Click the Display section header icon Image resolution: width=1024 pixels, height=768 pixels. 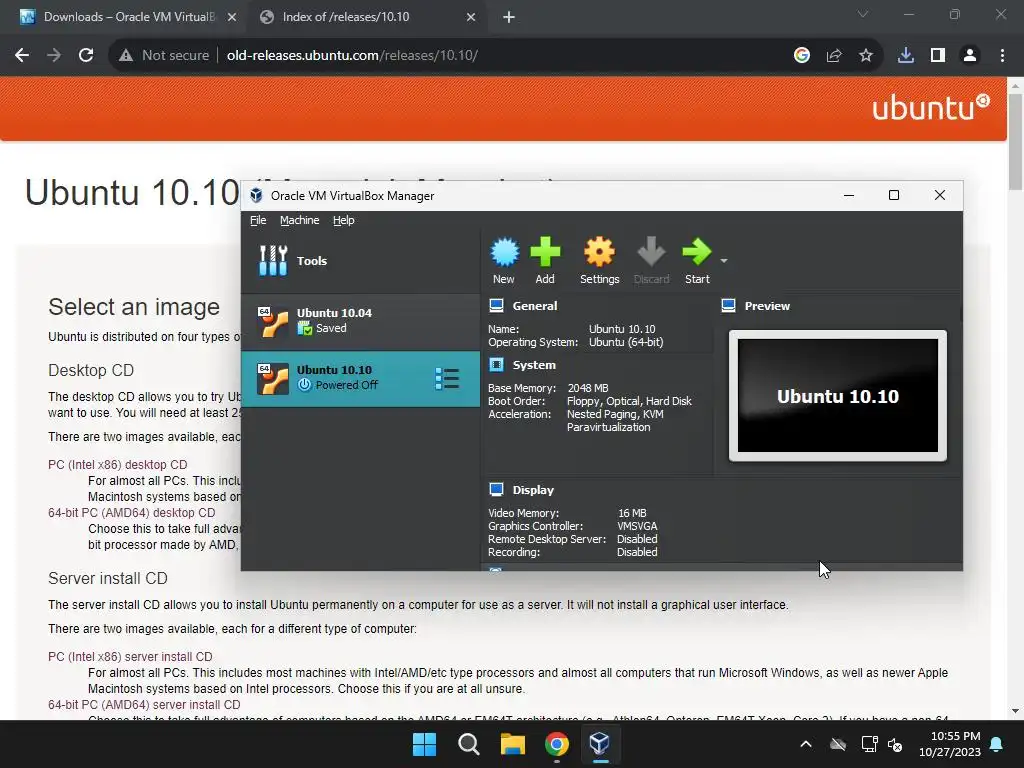[x=496, y=489]
